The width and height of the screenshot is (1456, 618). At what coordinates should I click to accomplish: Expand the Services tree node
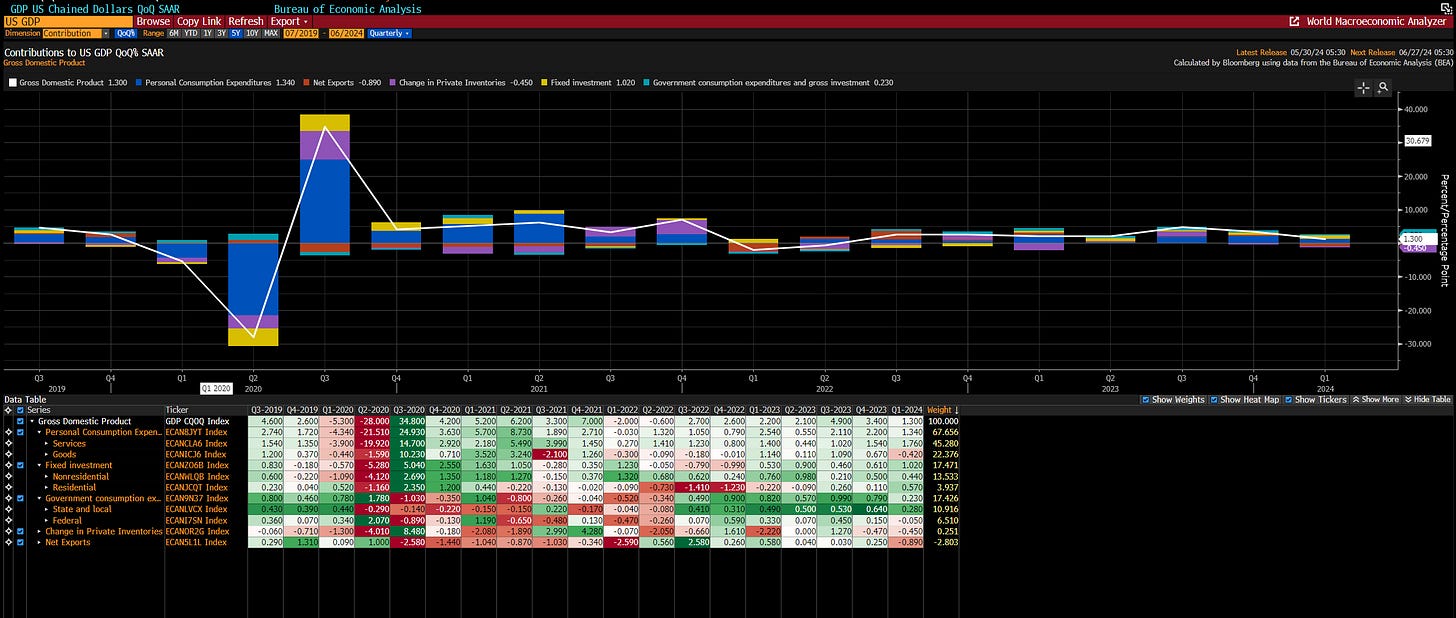point(46,443)
